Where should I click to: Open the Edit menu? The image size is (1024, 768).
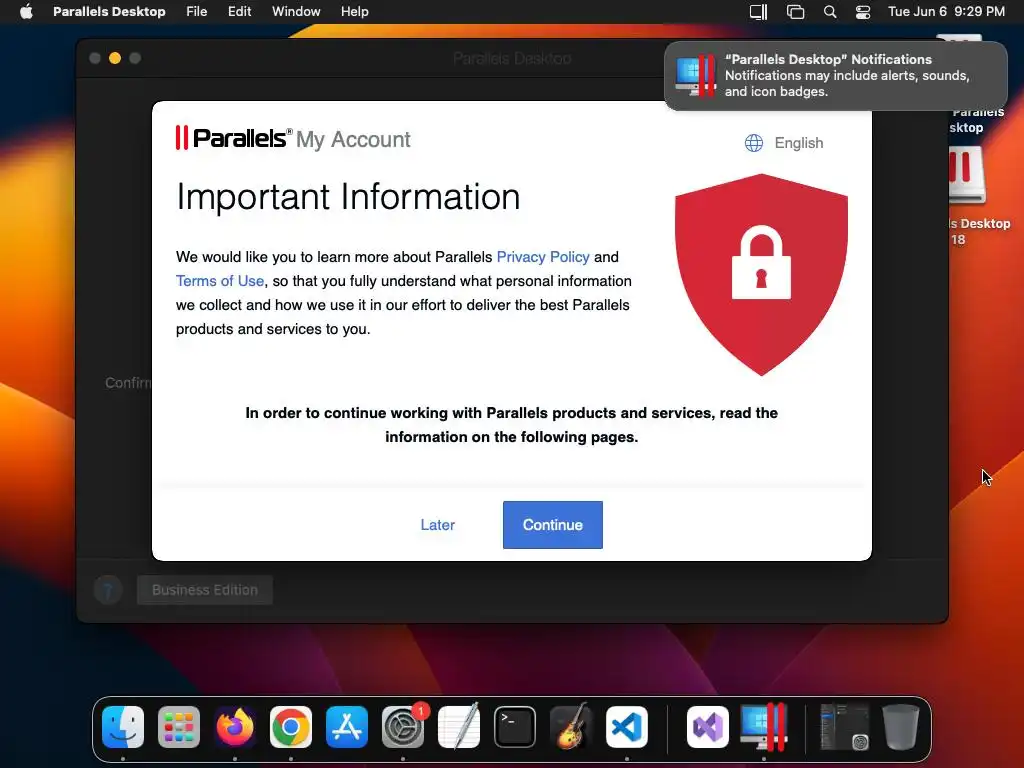click(x=239, y=12)
